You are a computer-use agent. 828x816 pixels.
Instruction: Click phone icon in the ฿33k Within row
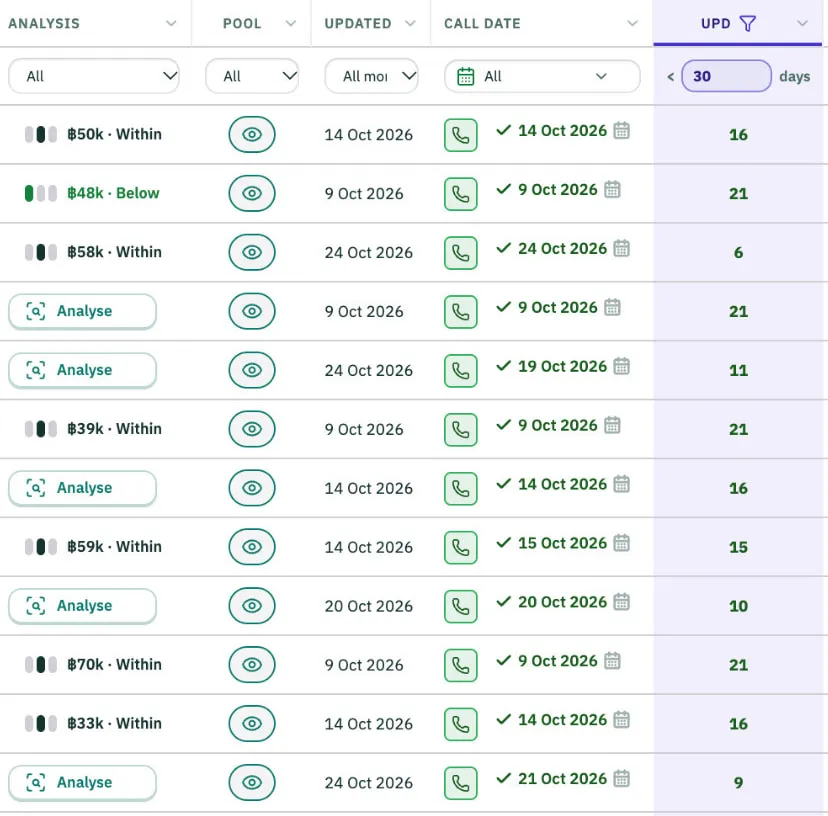(x=460, y=725)
